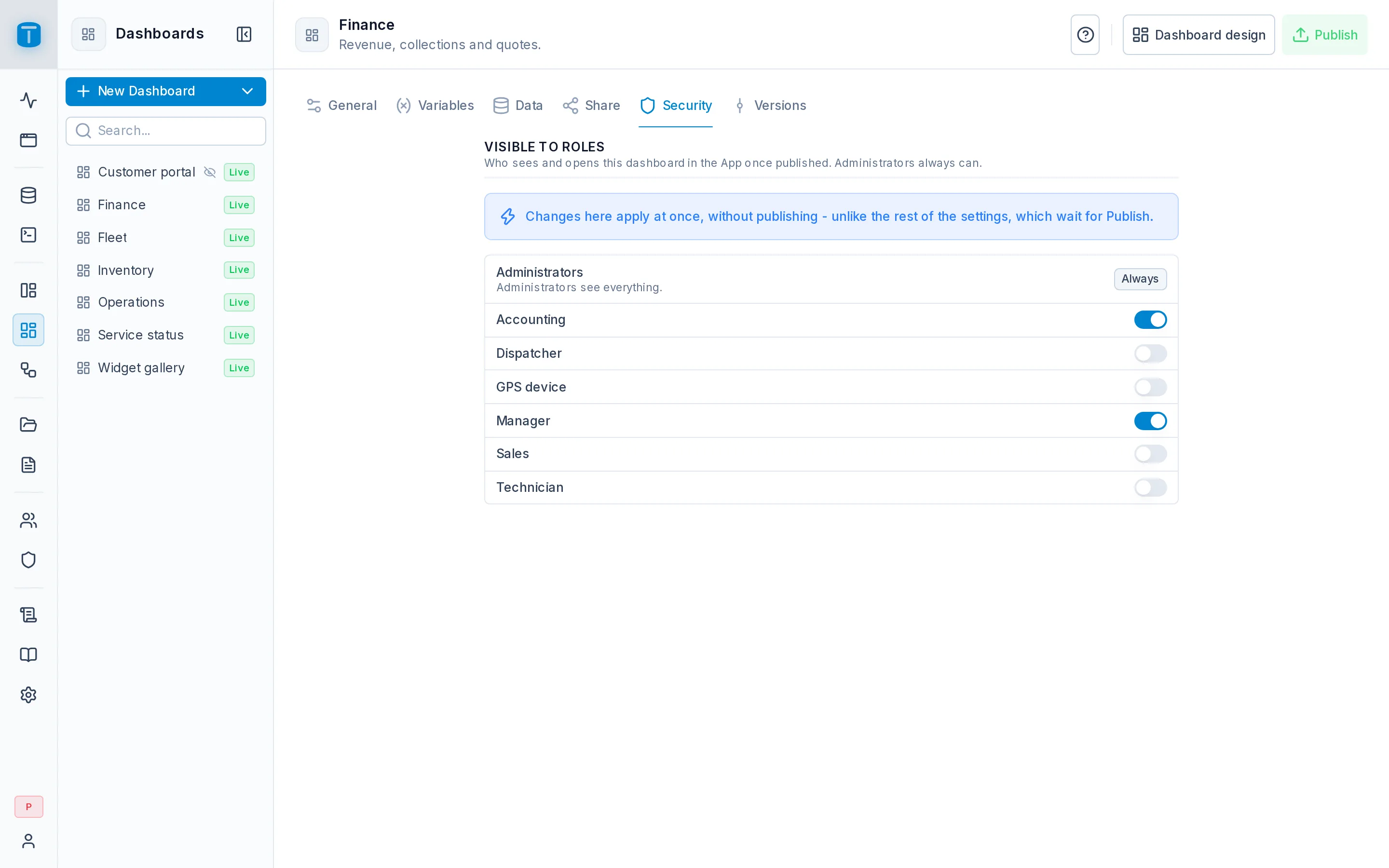Open the database icon in left sidebar
The width and height of the screenshot is (1389, 868).
point(28,195)
